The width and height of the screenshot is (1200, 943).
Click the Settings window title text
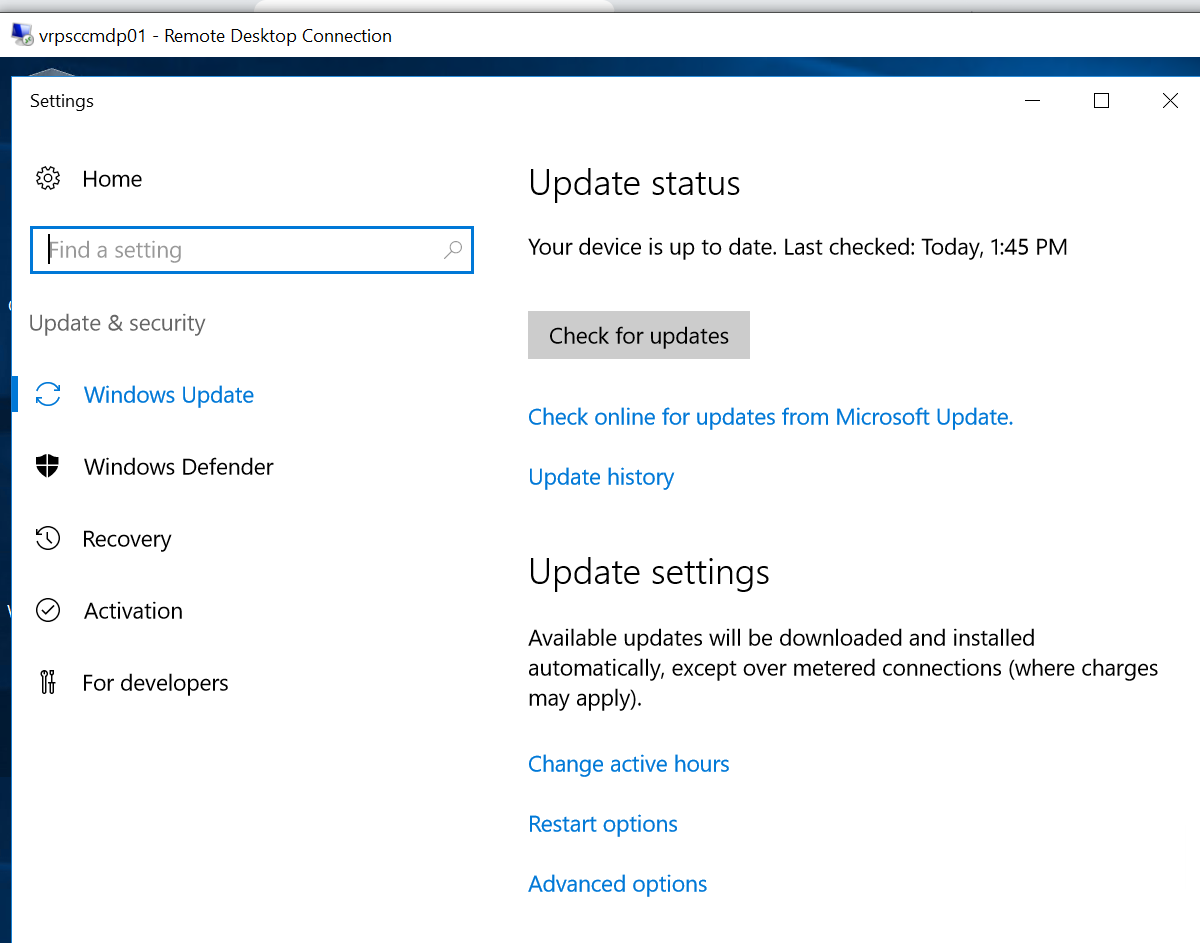[62, 101]
